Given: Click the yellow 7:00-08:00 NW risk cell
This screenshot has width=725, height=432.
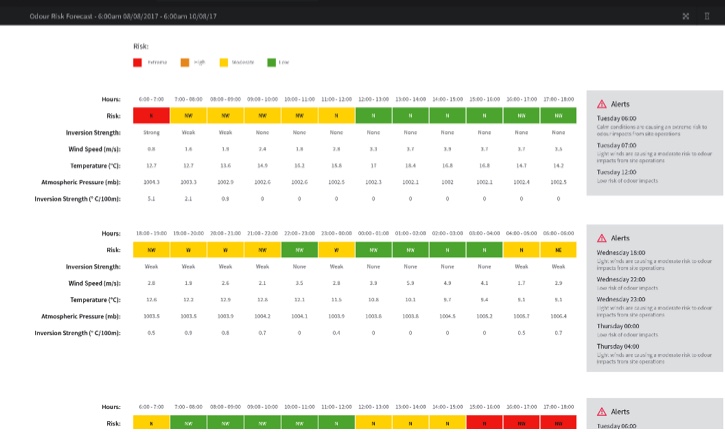Looking at the screenshot, I should tap(188, 116).
